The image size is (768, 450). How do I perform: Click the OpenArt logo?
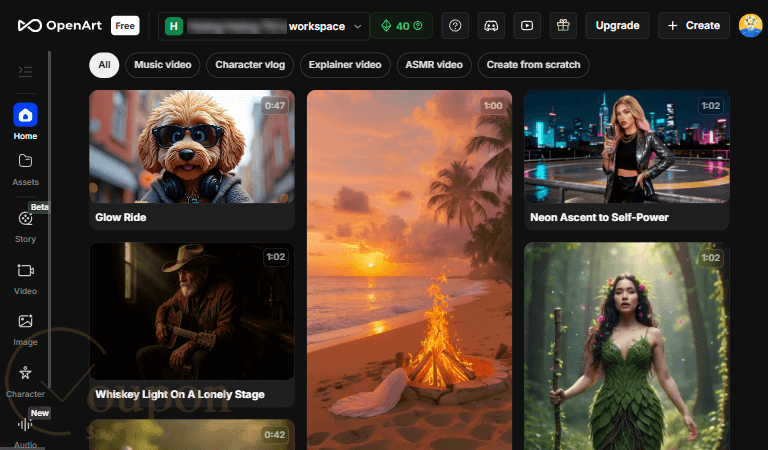[59, 25]
